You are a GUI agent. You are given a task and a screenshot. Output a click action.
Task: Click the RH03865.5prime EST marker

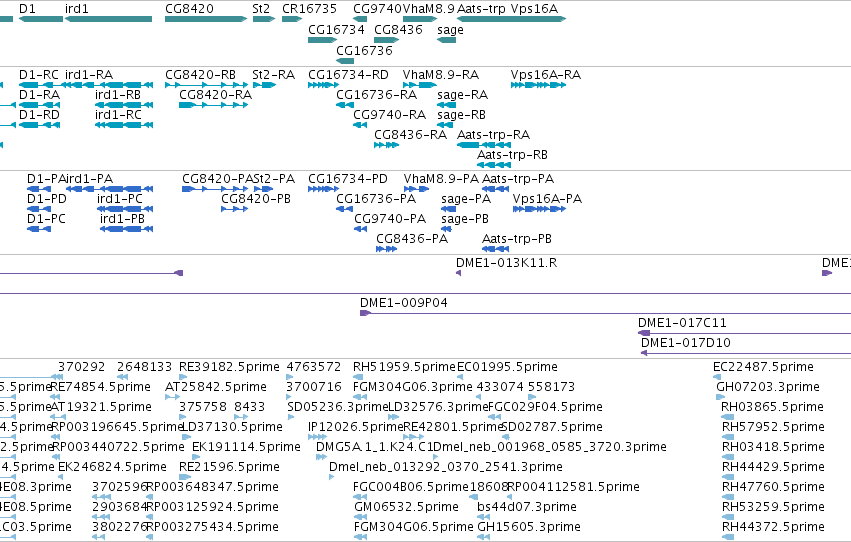727,417
